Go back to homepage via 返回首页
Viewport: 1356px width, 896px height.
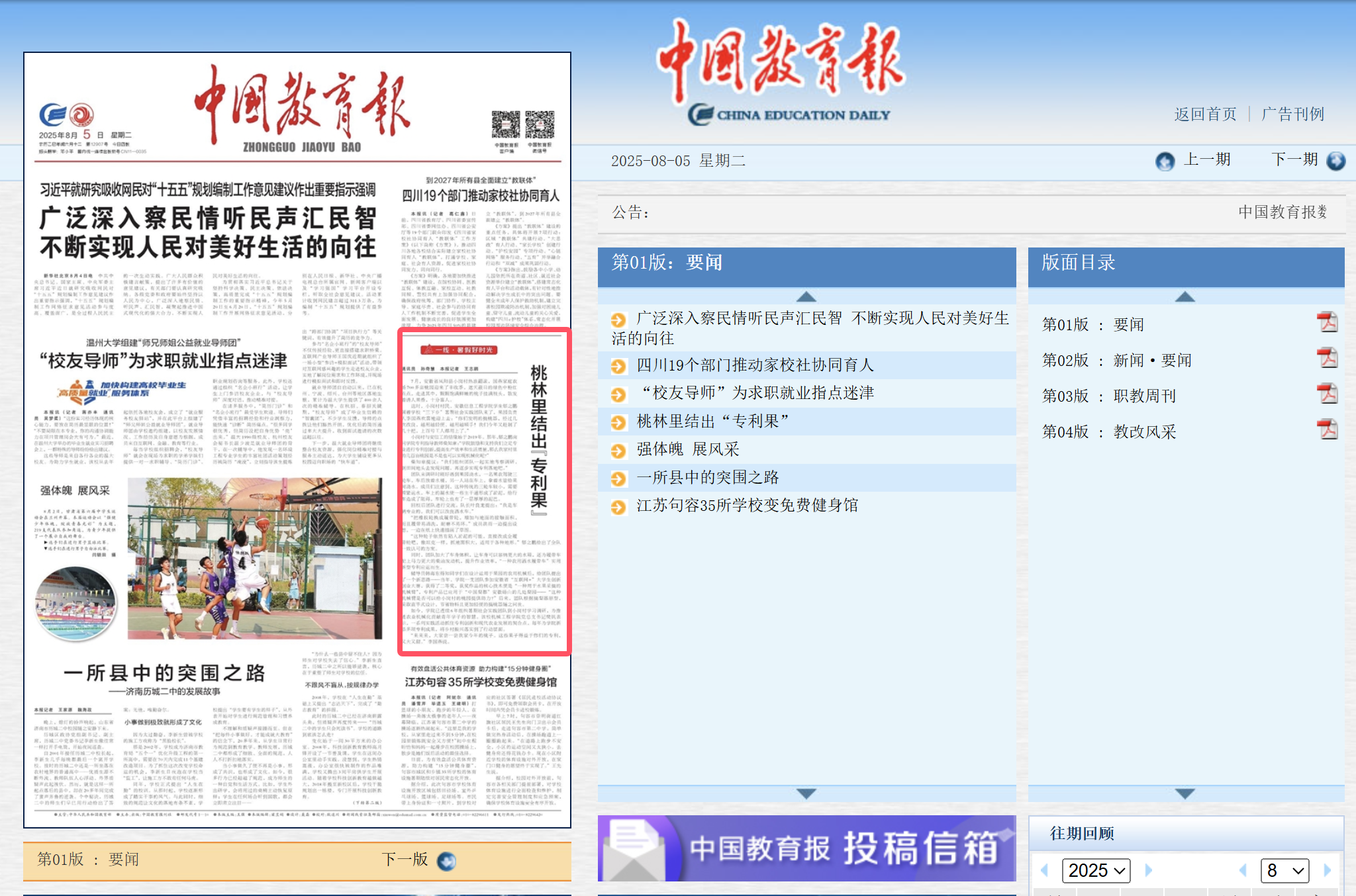point(1205,114)
